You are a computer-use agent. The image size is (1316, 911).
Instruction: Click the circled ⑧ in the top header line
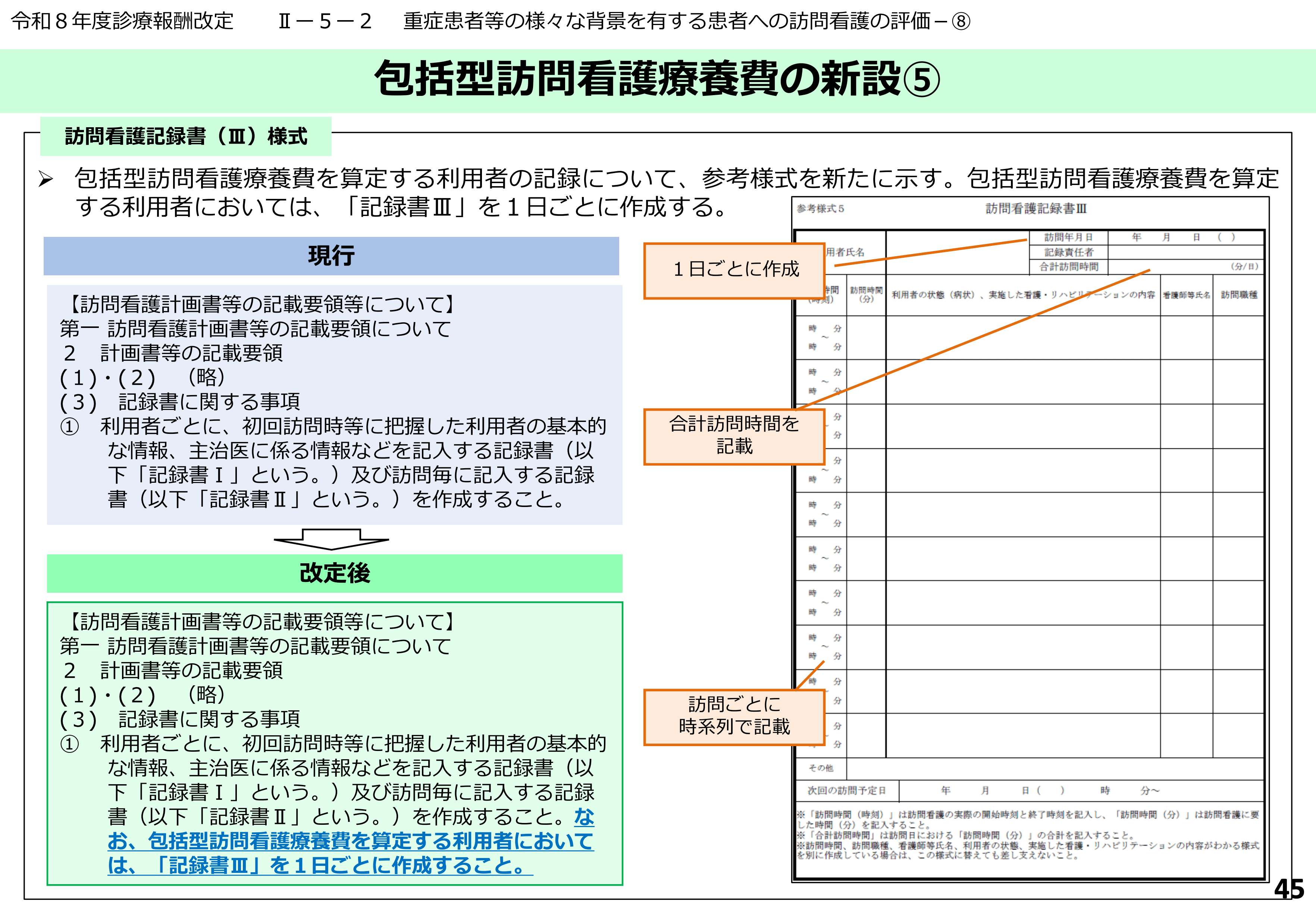pos(961,22)
